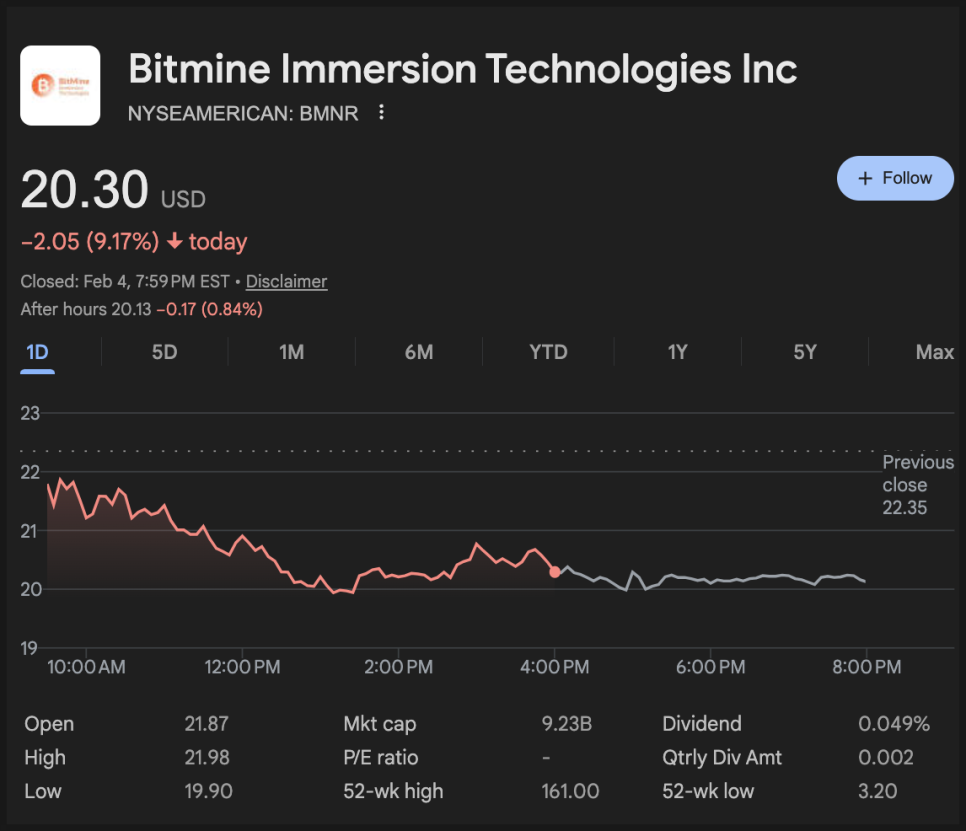Click the plus icon on Follow button

click(x=866, y=178)
